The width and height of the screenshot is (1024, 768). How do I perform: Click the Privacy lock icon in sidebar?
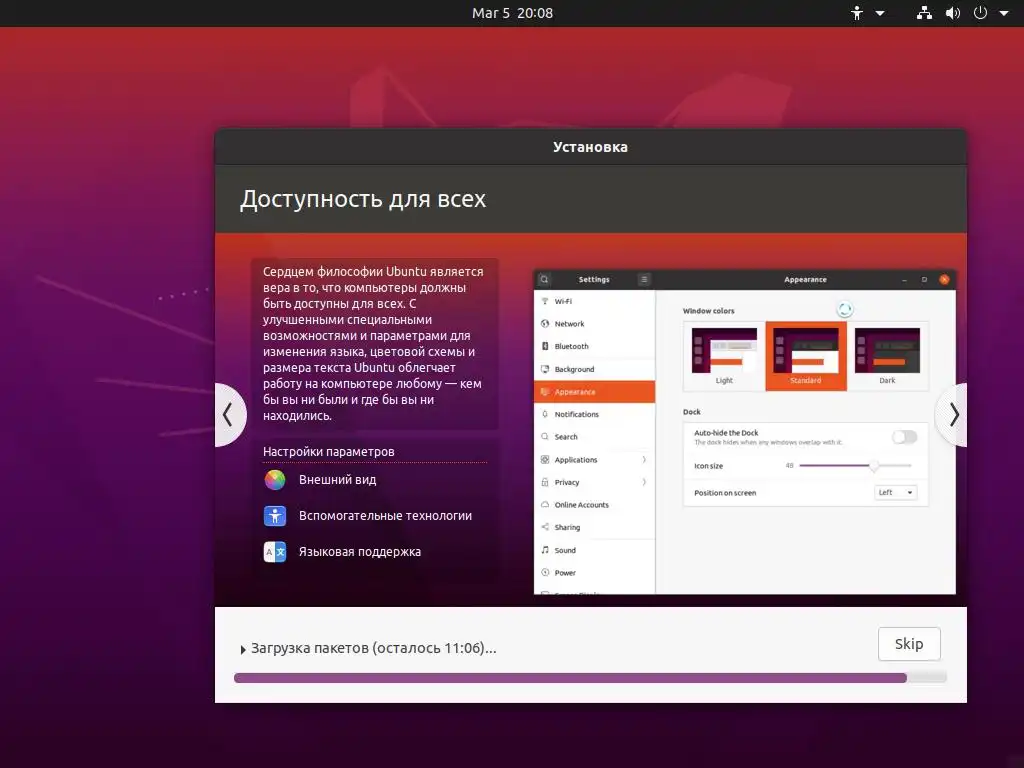545,483
